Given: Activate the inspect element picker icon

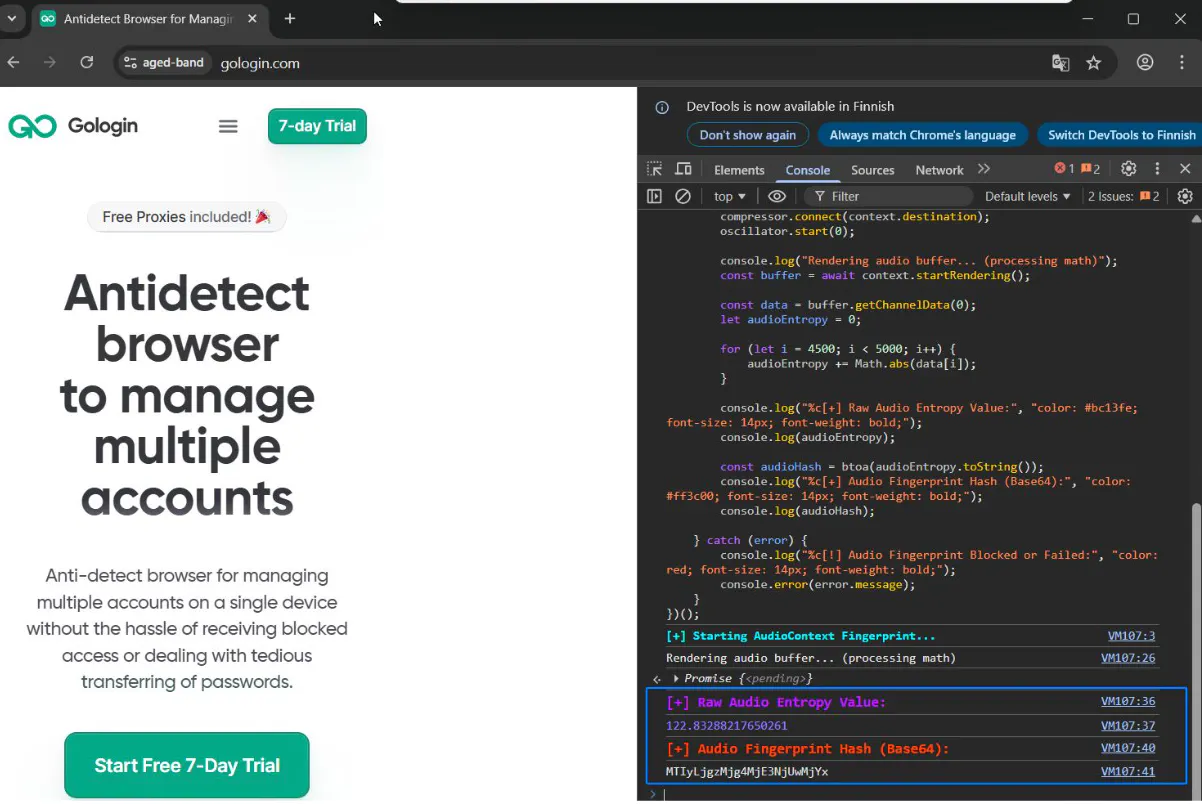Looking at the screenshot, I should coord(654,169).
